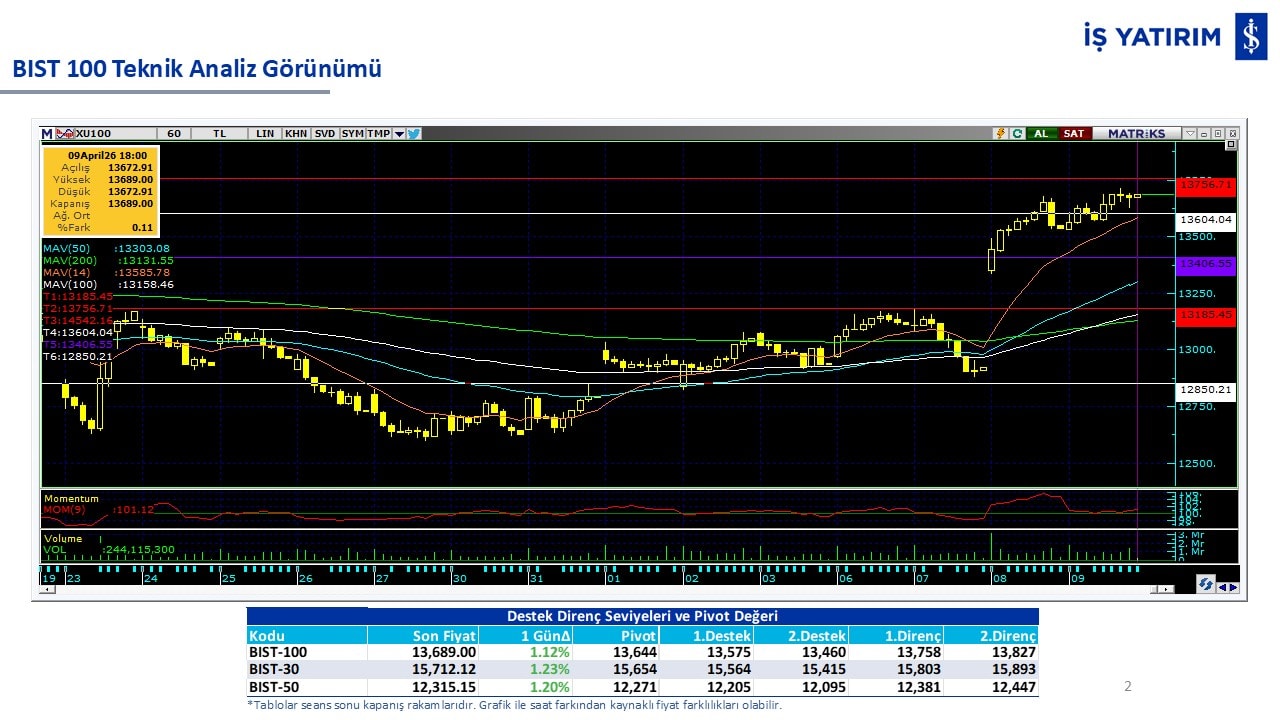This screenshot has width=1280, height=720.
Task: Expand the black dropdown arrow after TMP
Action: tap(399, 133)
